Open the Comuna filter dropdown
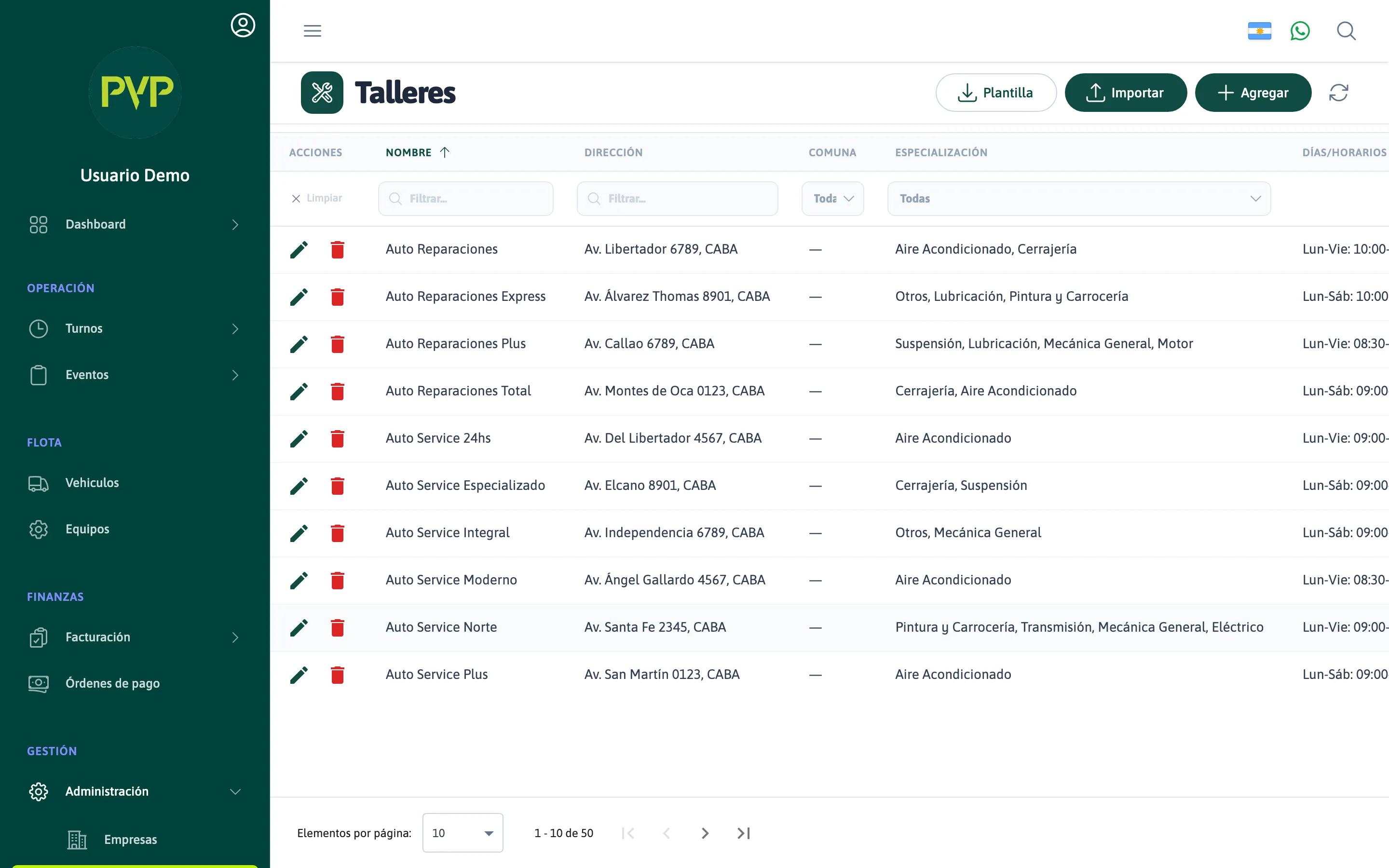1389x868 pixels. click(832, 199)
